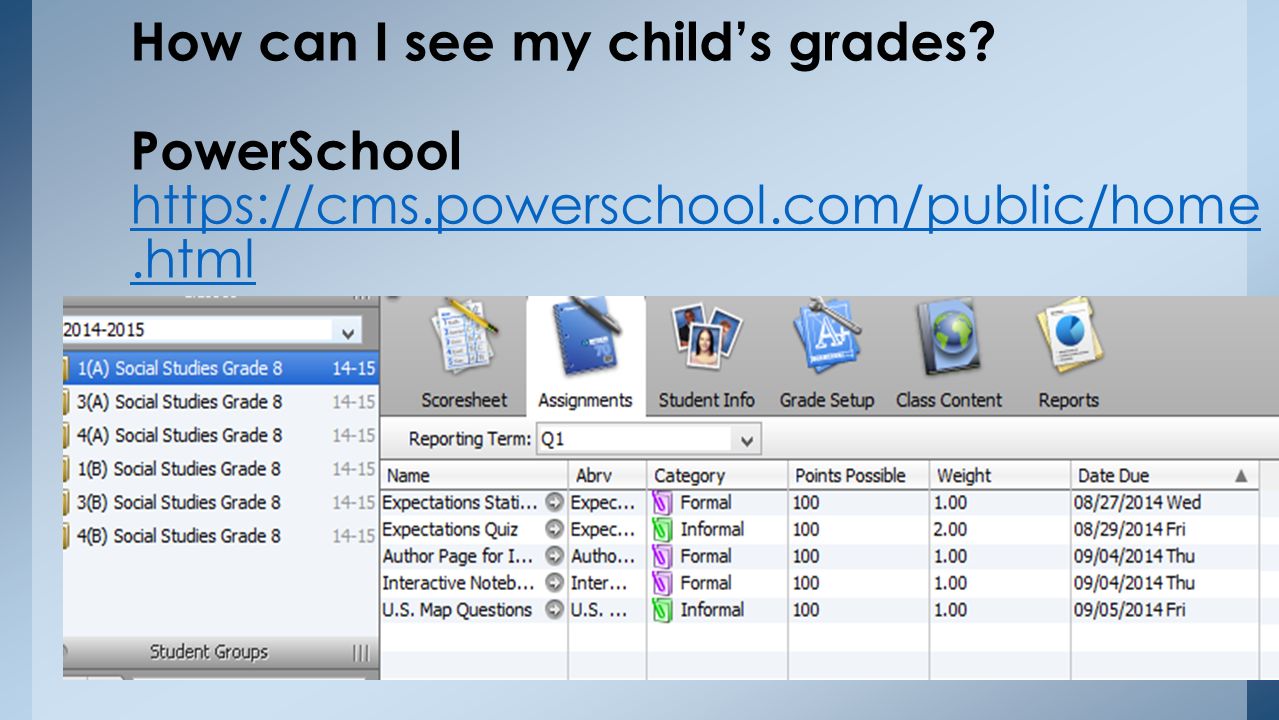Click the Grade Setup icon

(x=827, y=336)
